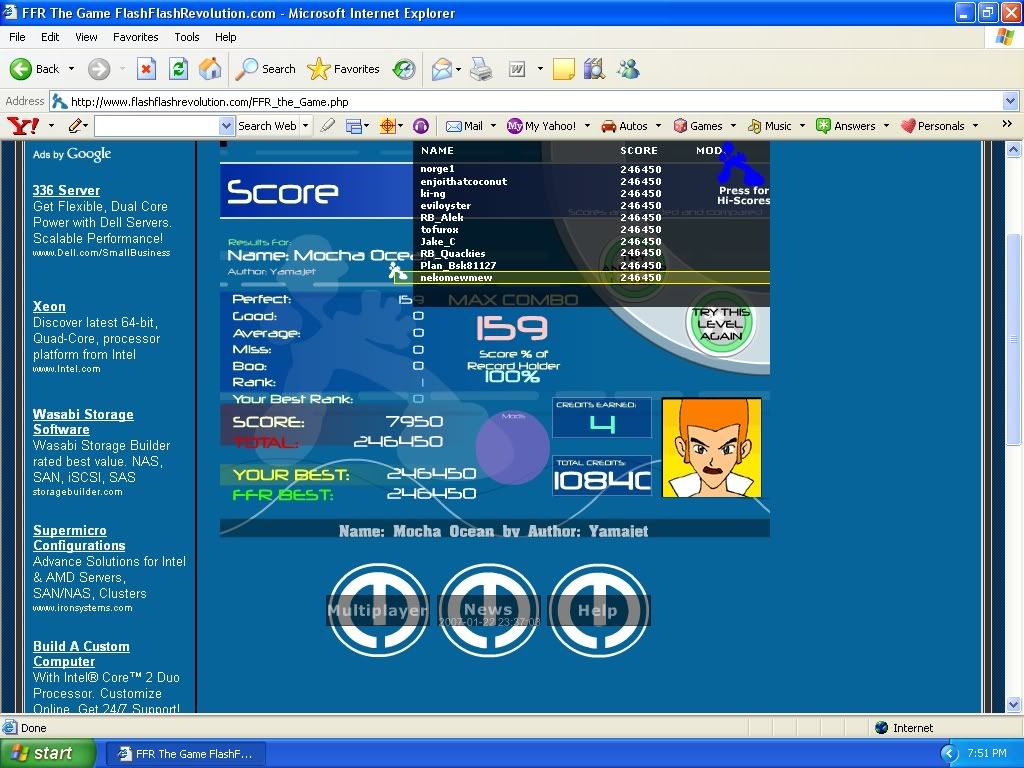Go to the Home page icon

pyautogui.click(x=210, y=69)
